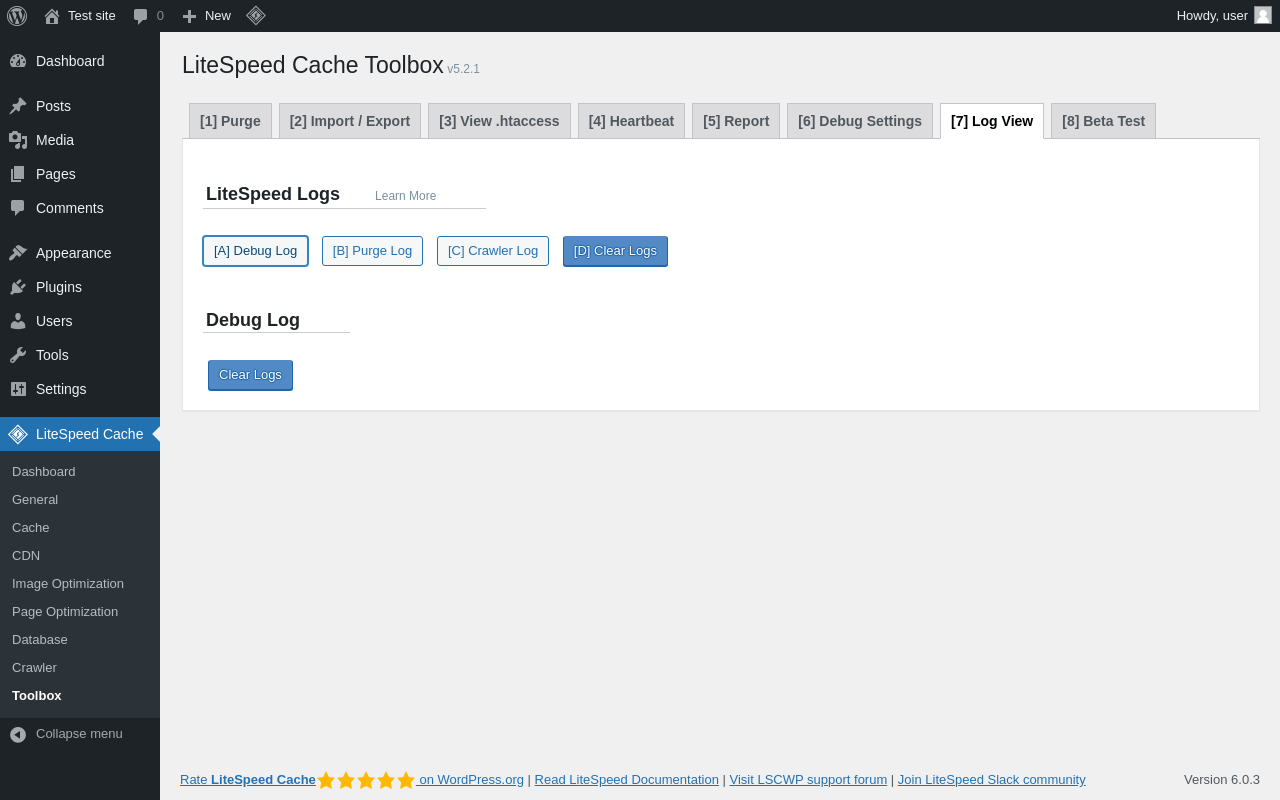The height and width of the screenshot is (800, 1280).
Task: Click the Users person icon
Action: coord(18,321)
